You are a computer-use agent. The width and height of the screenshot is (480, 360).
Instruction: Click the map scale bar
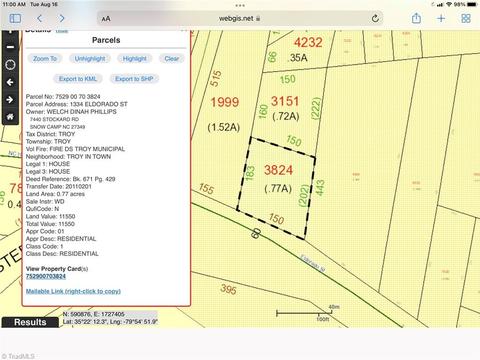304,313
